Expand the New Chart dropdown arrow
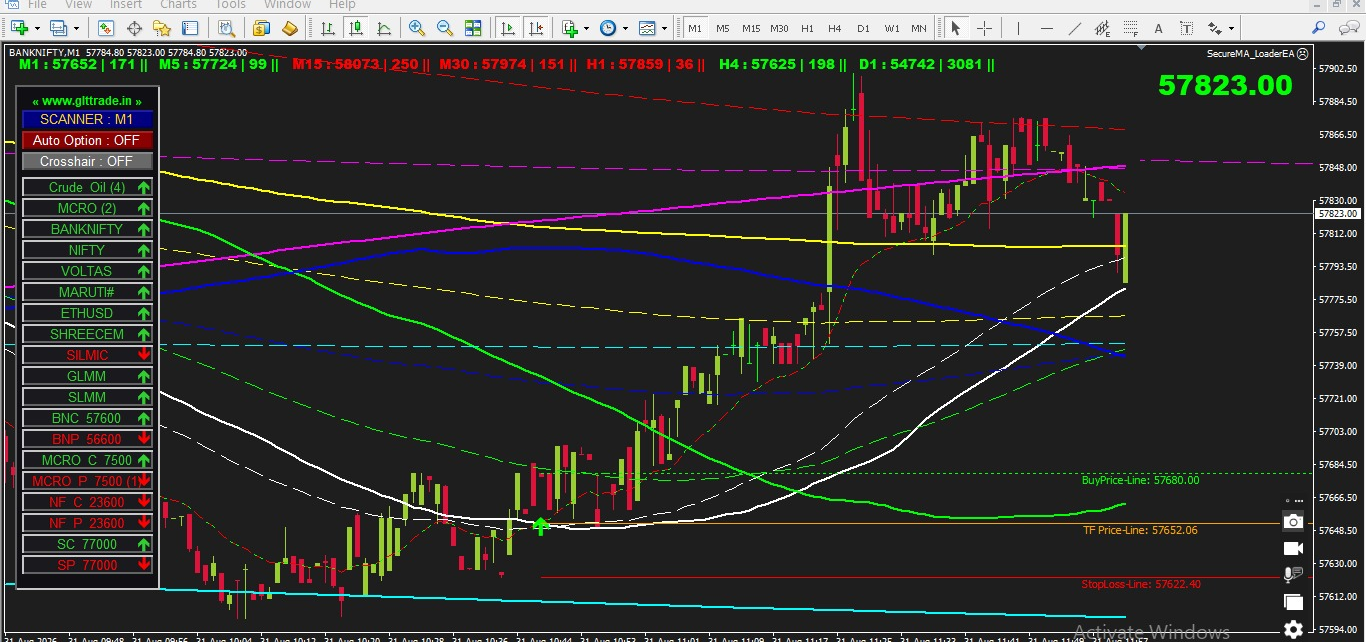This screenshot has width=1366, height=642. [38, 28]
